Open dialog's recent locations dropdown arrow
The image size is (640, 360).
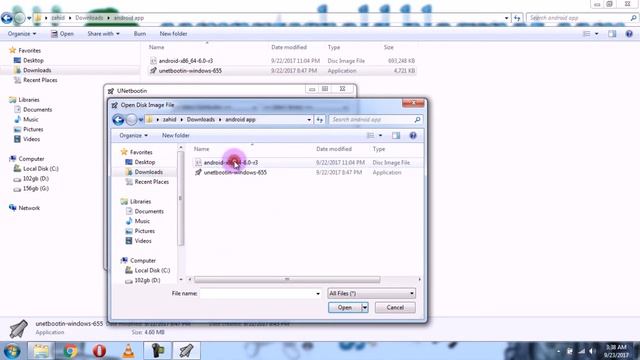(x=141, y=120)
